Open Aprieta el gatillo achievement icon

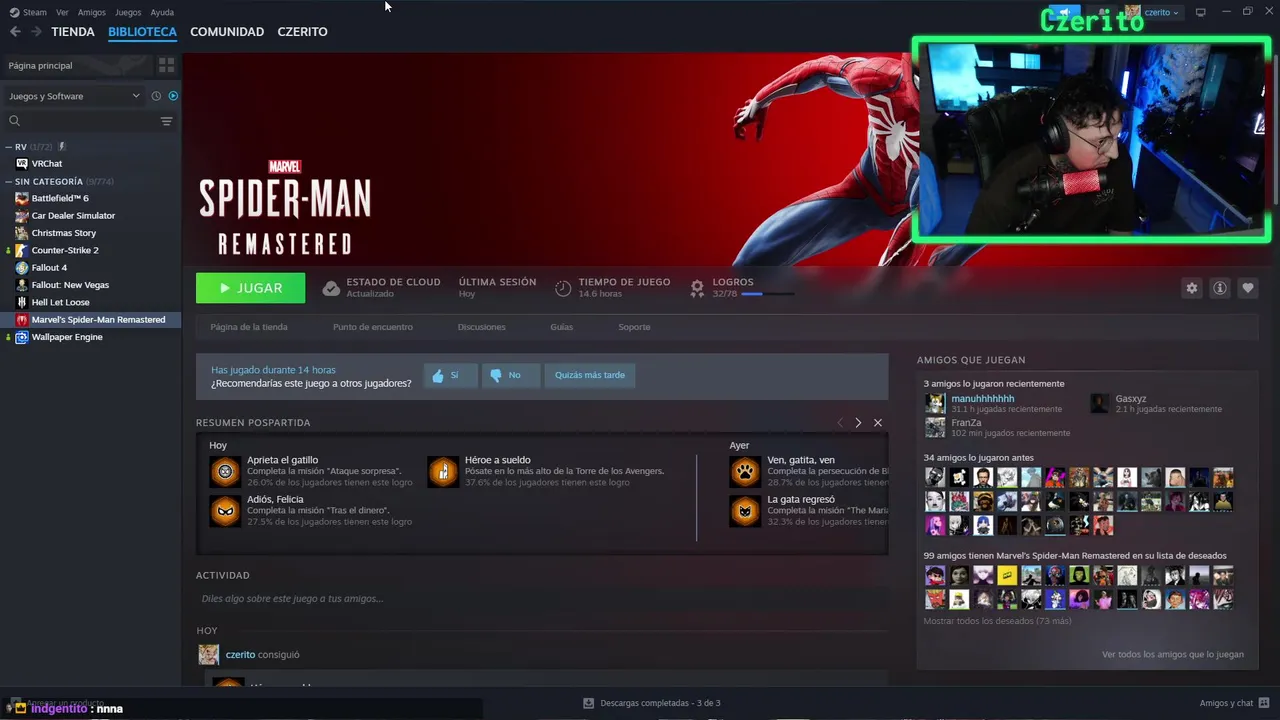pos(225,471)
